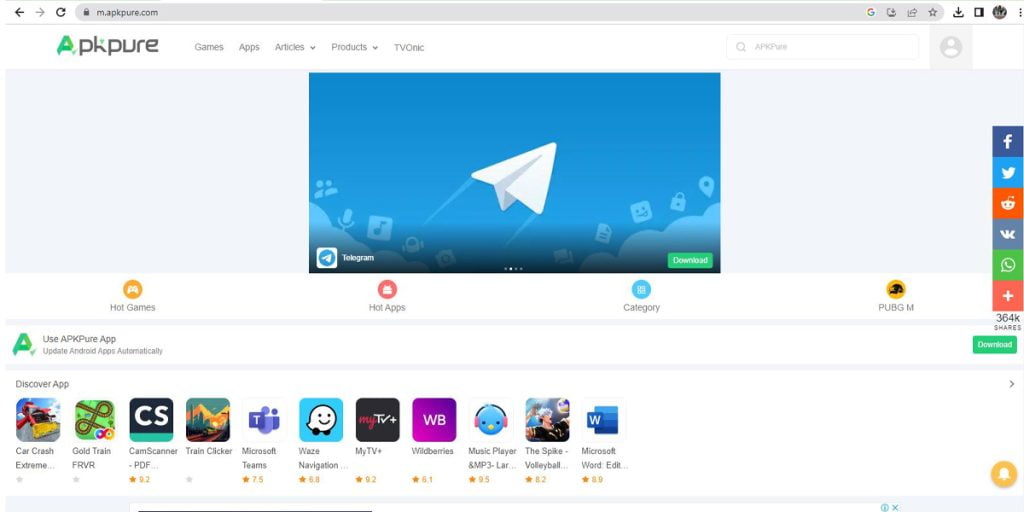Image resolution: width=1024 pixels, height=512 pixels.
Task: Open browser downloads icon
Action: pyautogui.click(x=958, y=12)
